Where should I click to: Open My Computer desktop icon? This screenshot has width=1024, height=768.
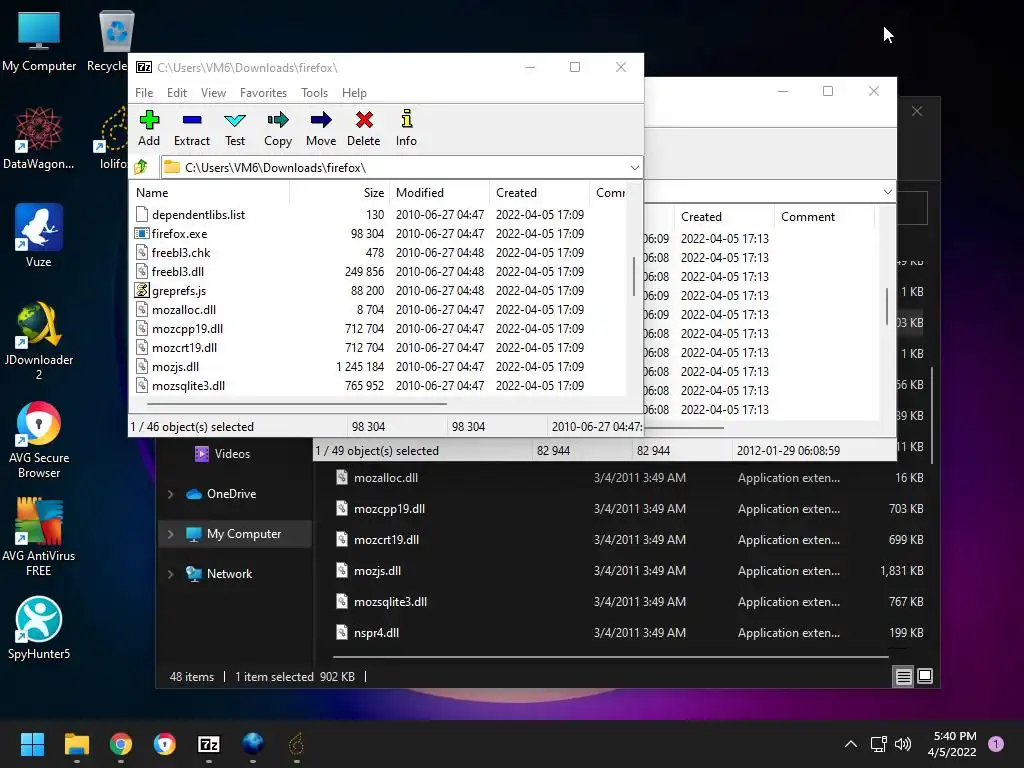coord(39,42)
